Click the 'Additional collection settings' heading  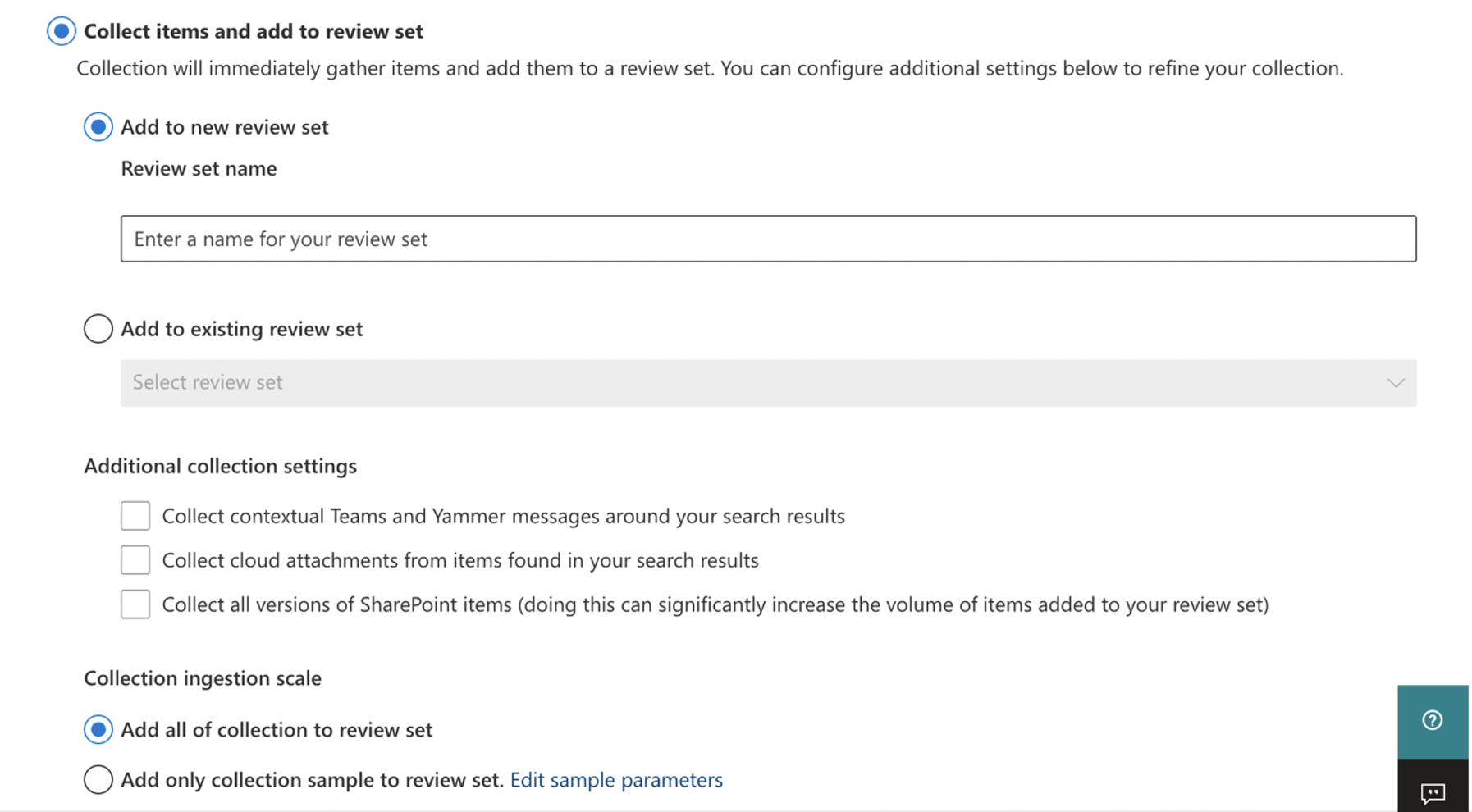tap(220, 466)
